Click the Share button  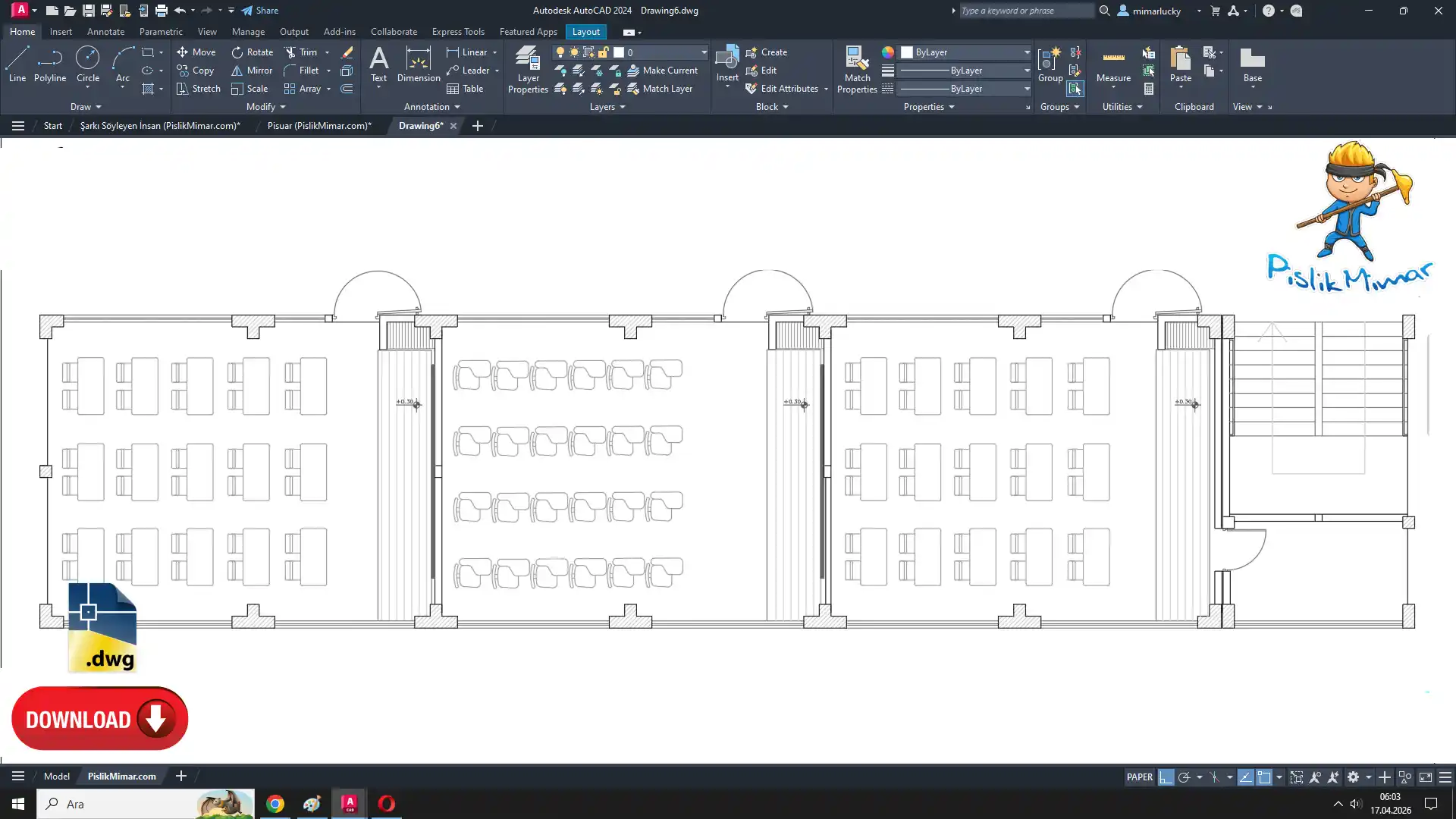[260, 11]
